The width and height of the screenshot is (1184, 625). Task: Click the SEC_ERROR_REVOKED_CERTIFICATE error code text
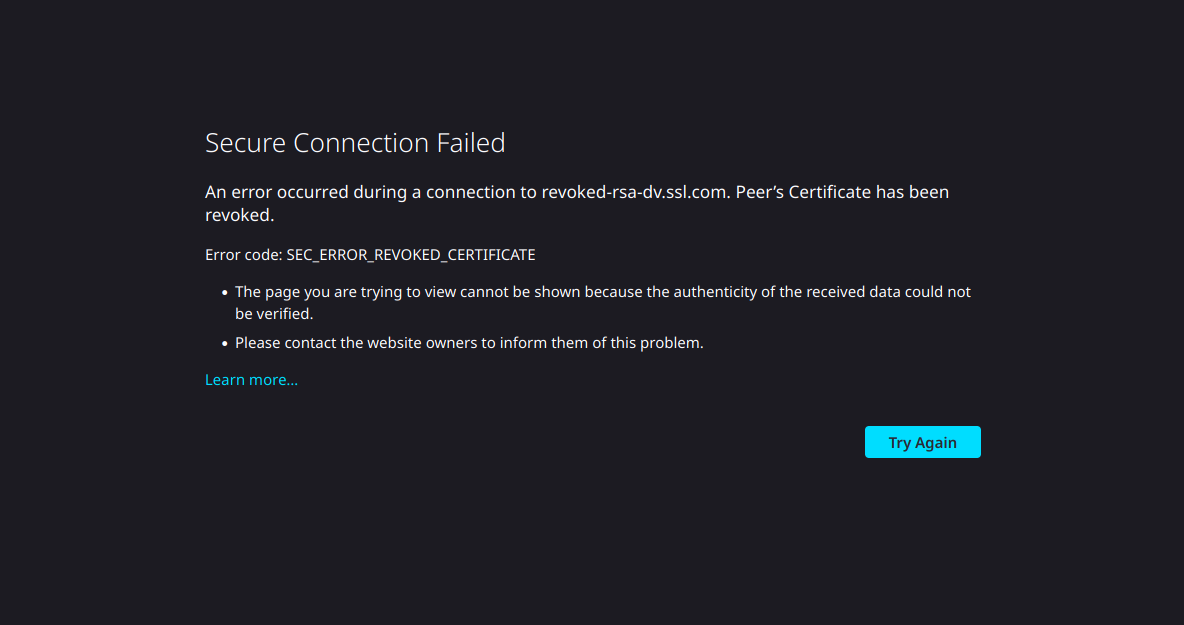[x=411, y=255]
